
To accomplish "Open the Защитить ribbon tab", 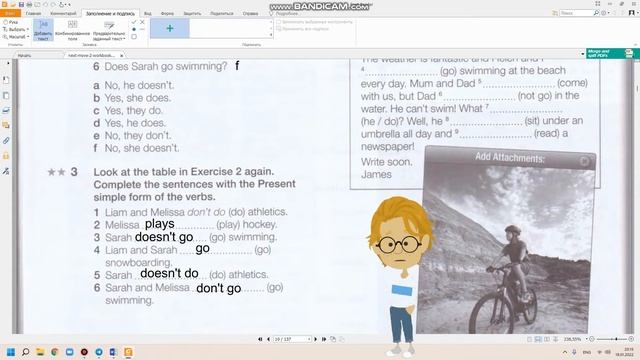I will (x=192, y=13).
